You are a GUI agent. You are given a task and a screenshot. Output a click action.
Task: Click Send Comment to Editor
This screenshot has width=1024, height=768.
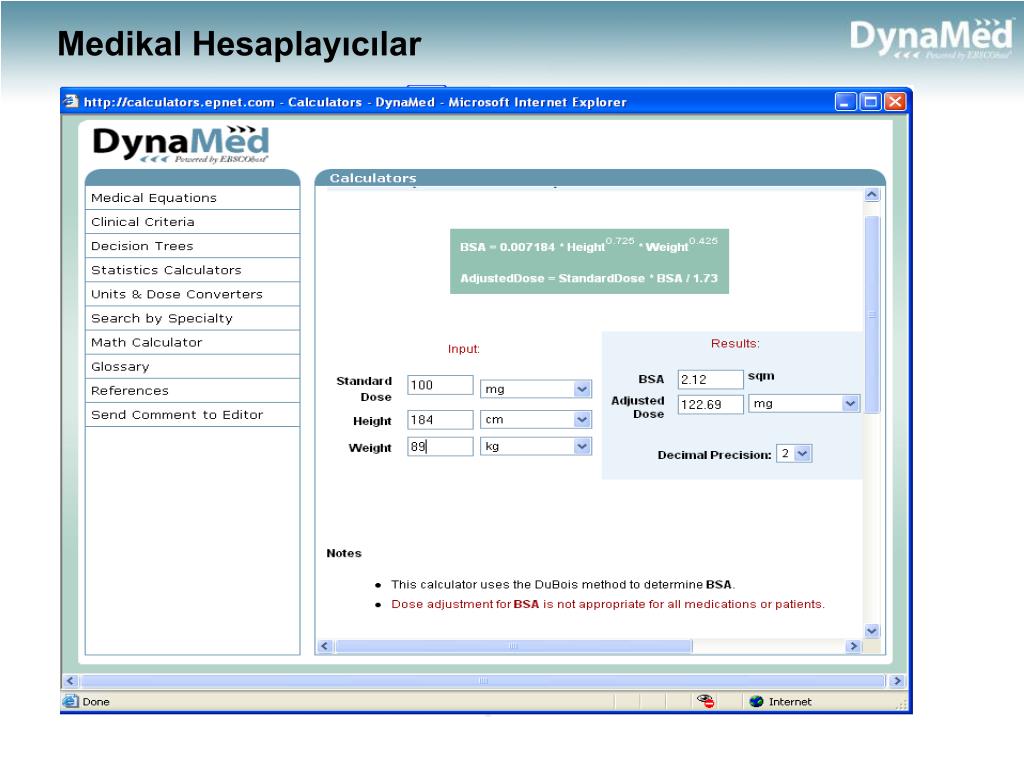click(193, 415)
